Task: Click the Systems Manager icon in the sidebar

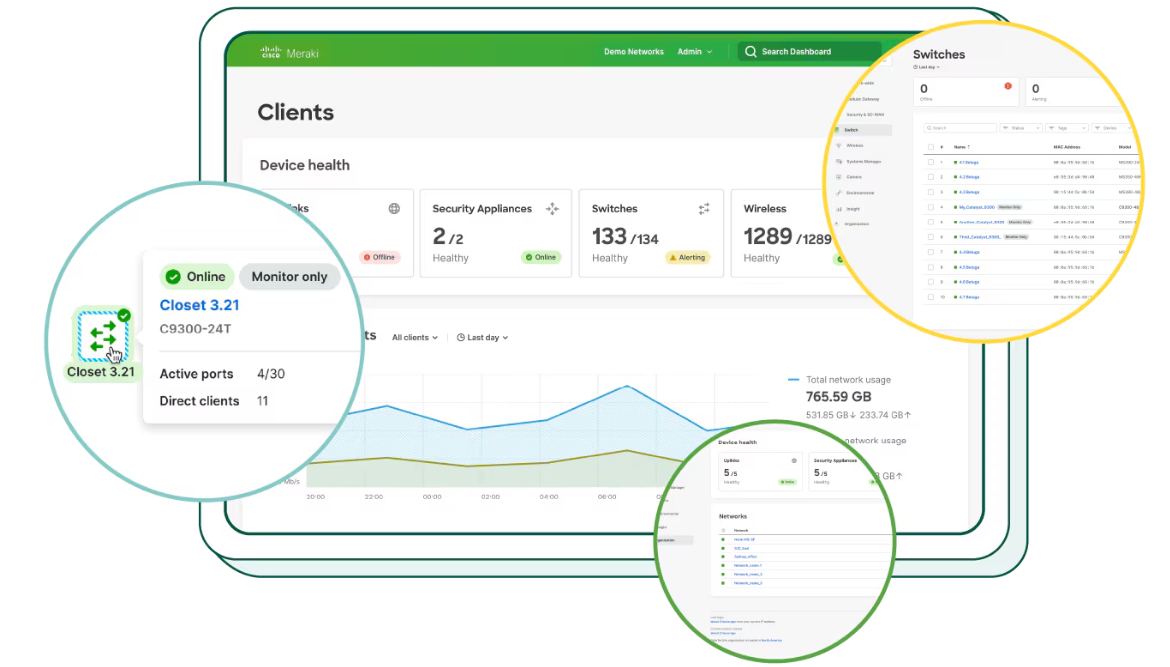Action: pos(839,161)
